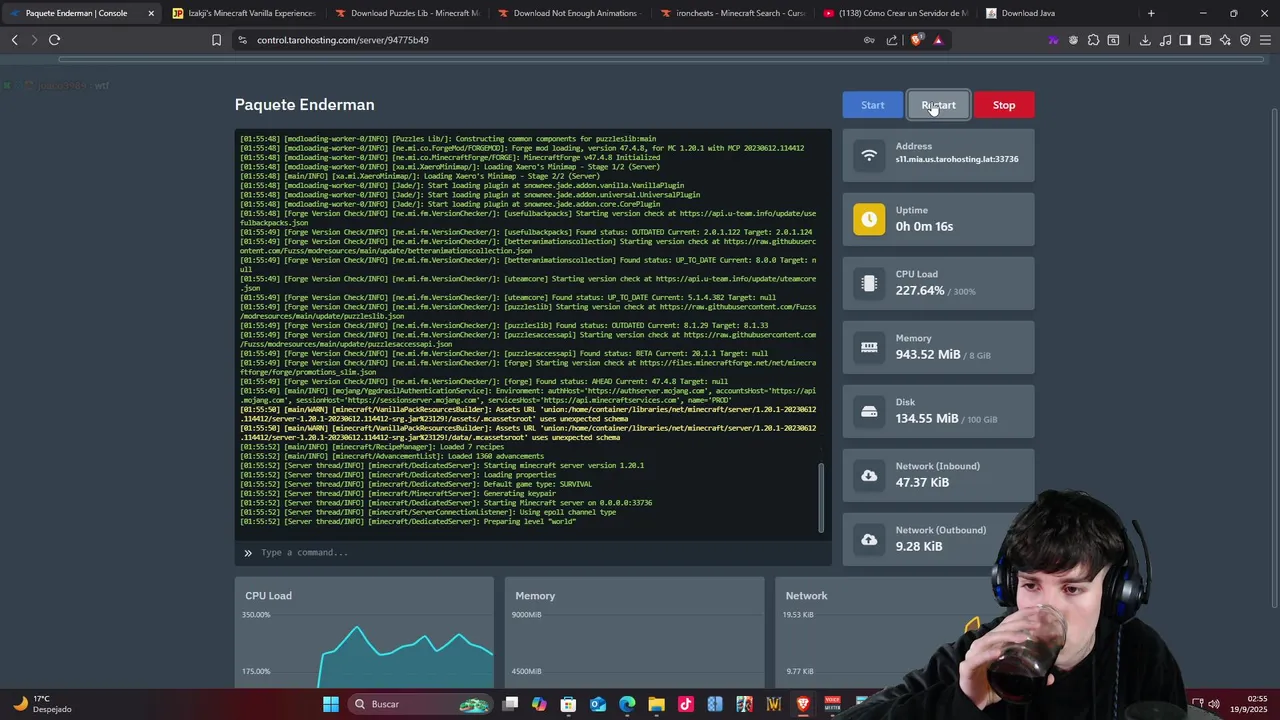Close the Paquete Enderman Console tab
Screen dimensions: 1280x720
tap(151, 13)
